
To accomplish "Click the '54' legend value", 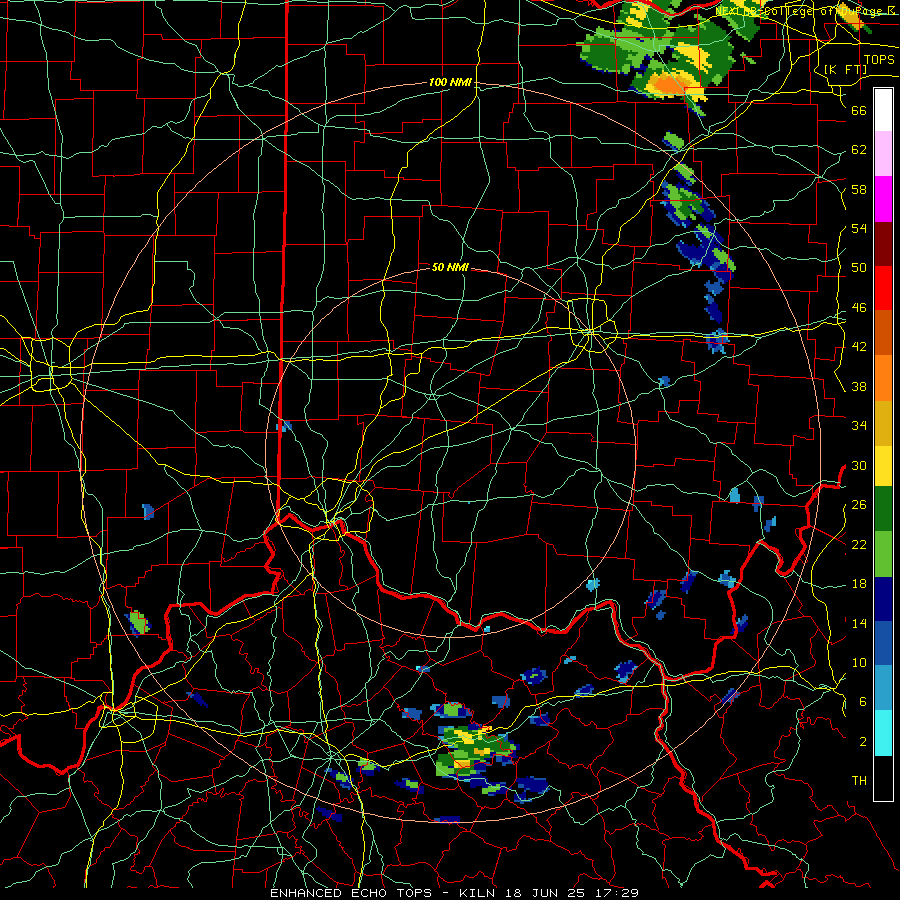I will tap(859, 228).
